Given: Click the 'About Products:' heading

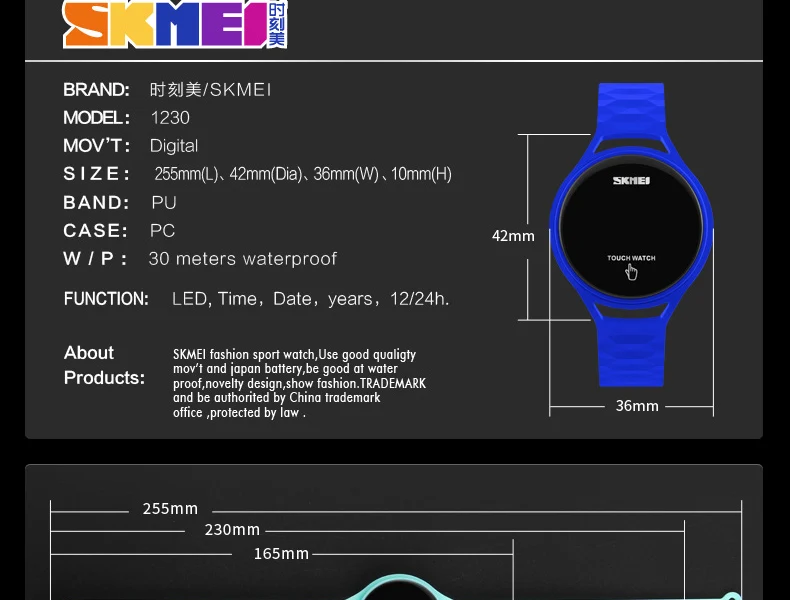Looking at the screenshot, I should pos(104,365).
